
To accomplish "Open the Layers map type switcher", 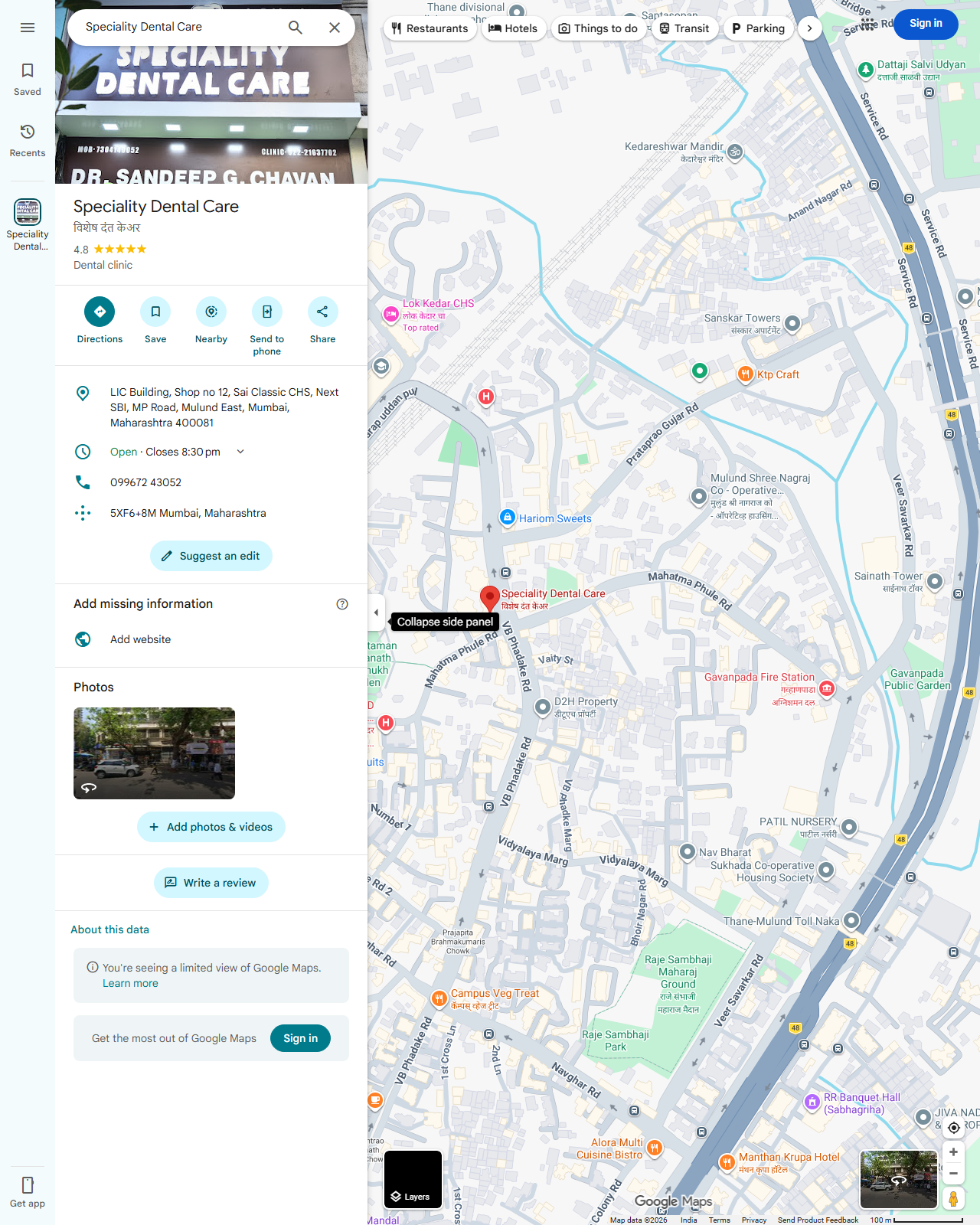I will tap(413, 1179).
